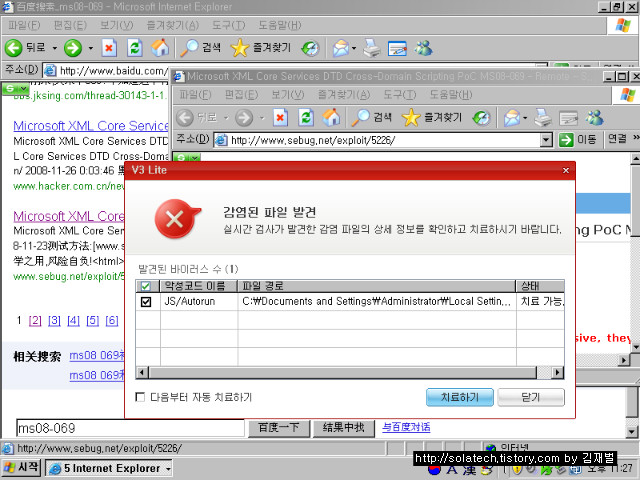The width and height of the screenshot is (640, 480).
Task: Go to results page [2]
Action: [x=35, y=321]
